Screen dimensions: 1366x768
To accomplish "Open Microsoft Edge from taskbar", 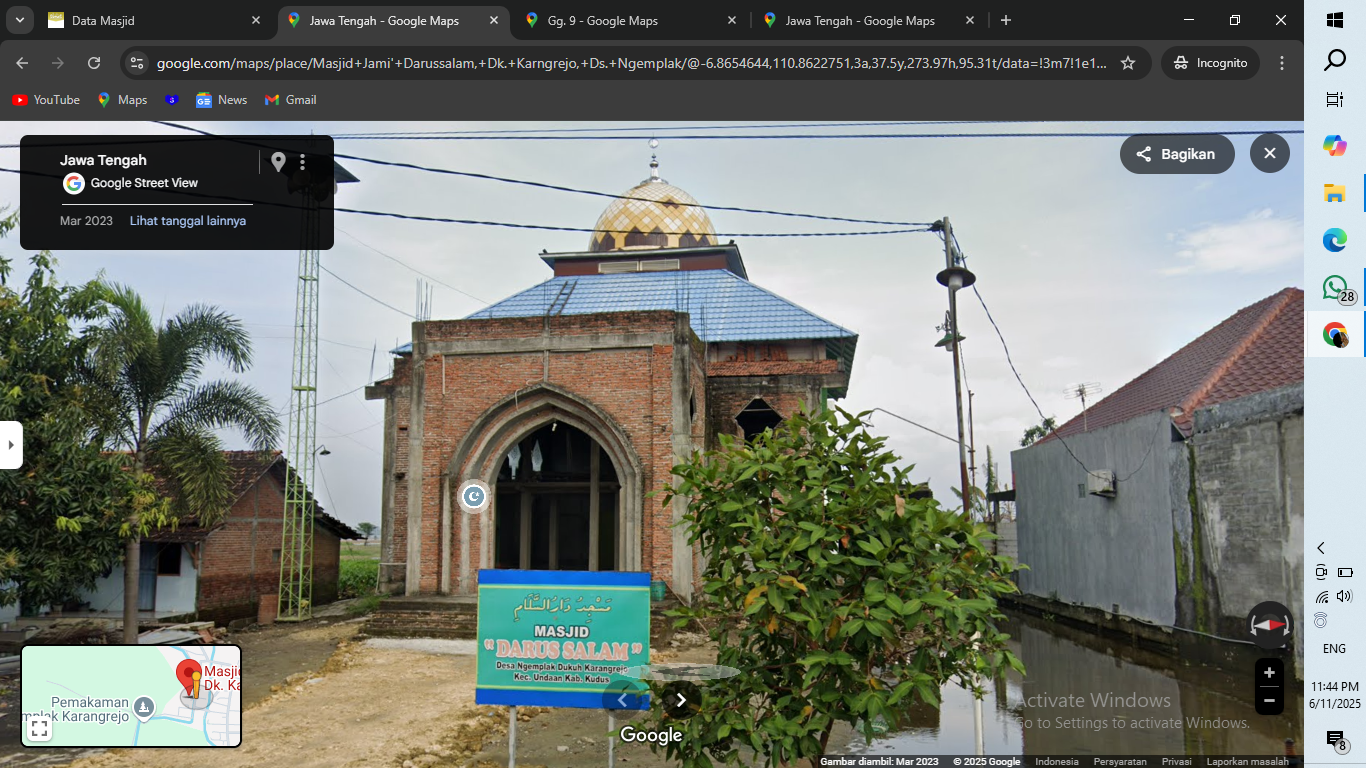I will pyautogui.click(x=1335, y=240).
